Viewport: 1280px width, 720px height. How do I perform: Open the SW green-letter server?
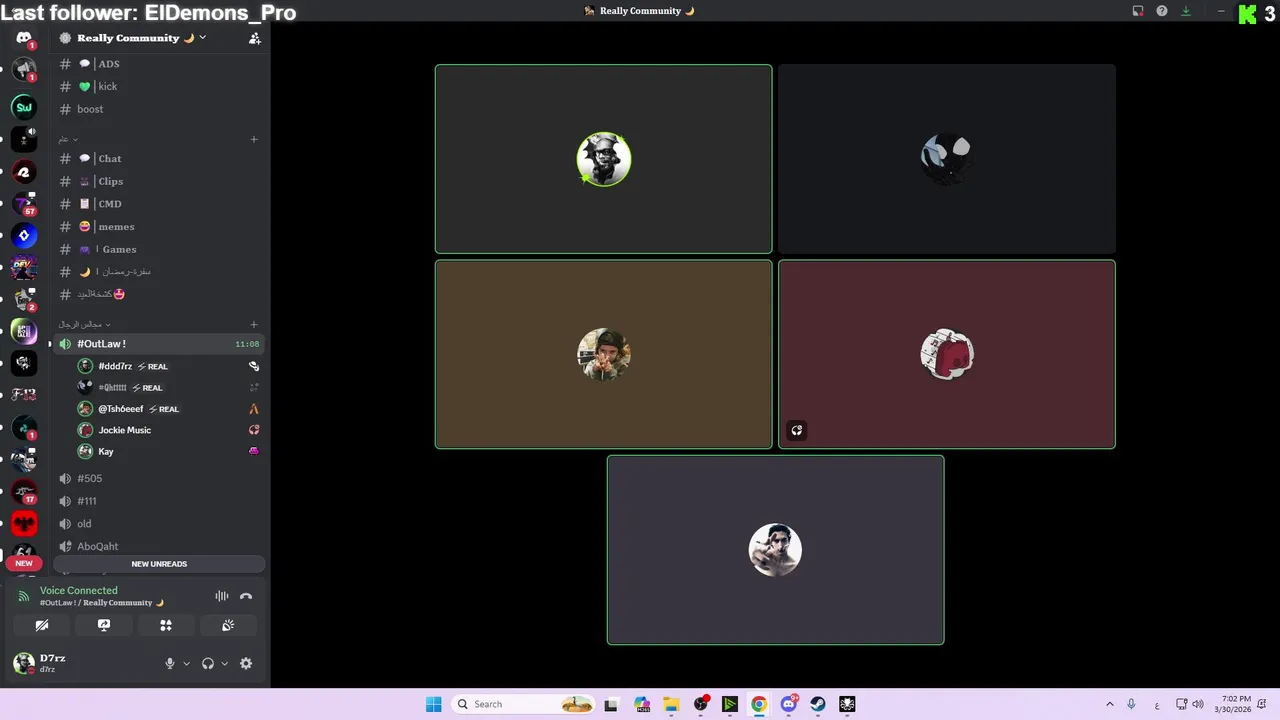point(24,107)
